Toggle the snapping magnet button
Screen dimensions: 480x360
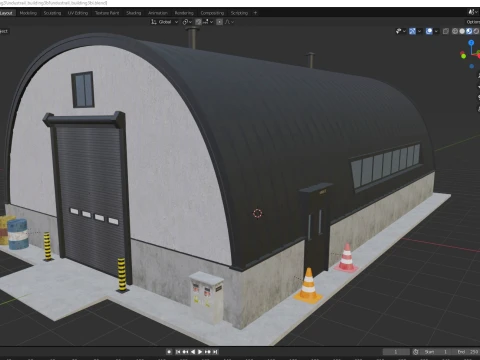tap(198, 22)
